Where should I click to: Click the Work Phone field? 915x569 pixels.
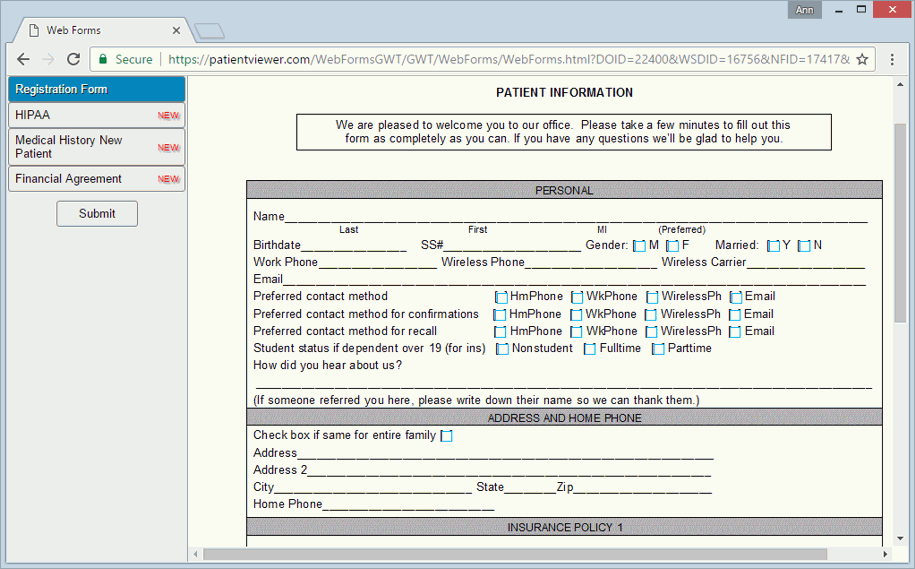(378, 262)
